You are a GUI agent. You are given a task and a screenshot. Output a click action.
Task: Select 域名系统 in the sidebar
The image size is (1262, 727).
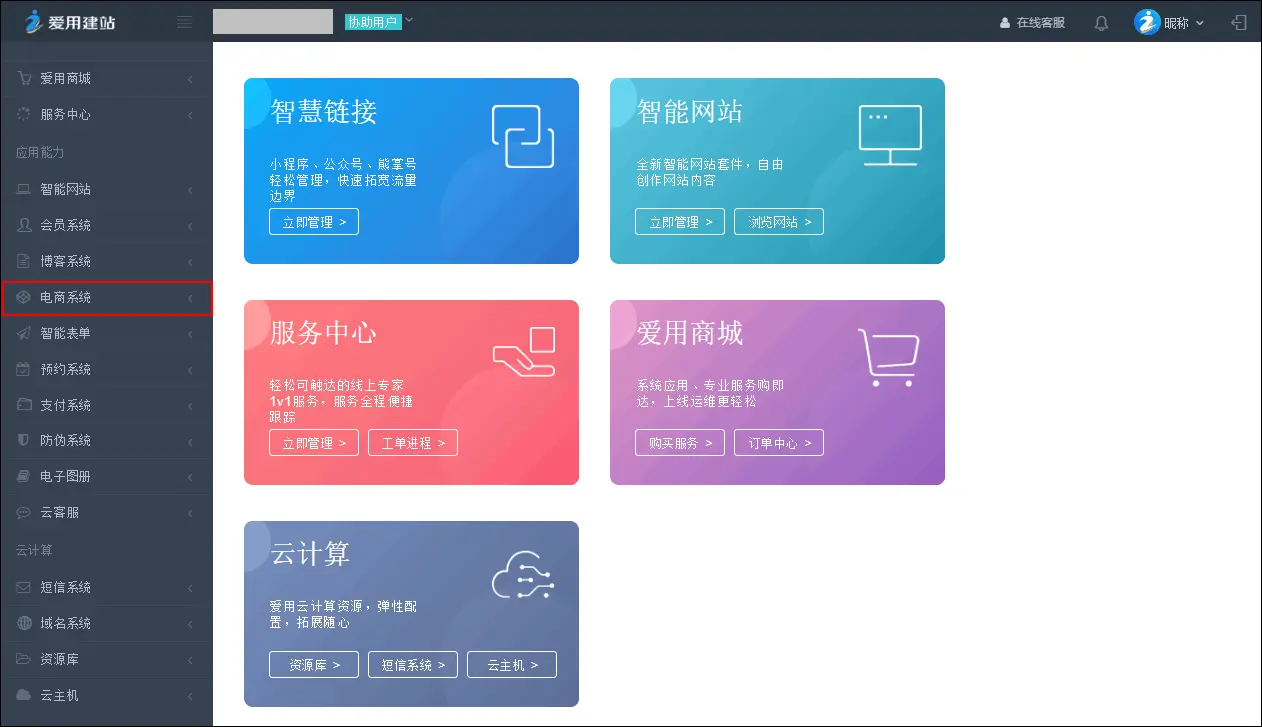pyautogui.click(x=106, y=623)
